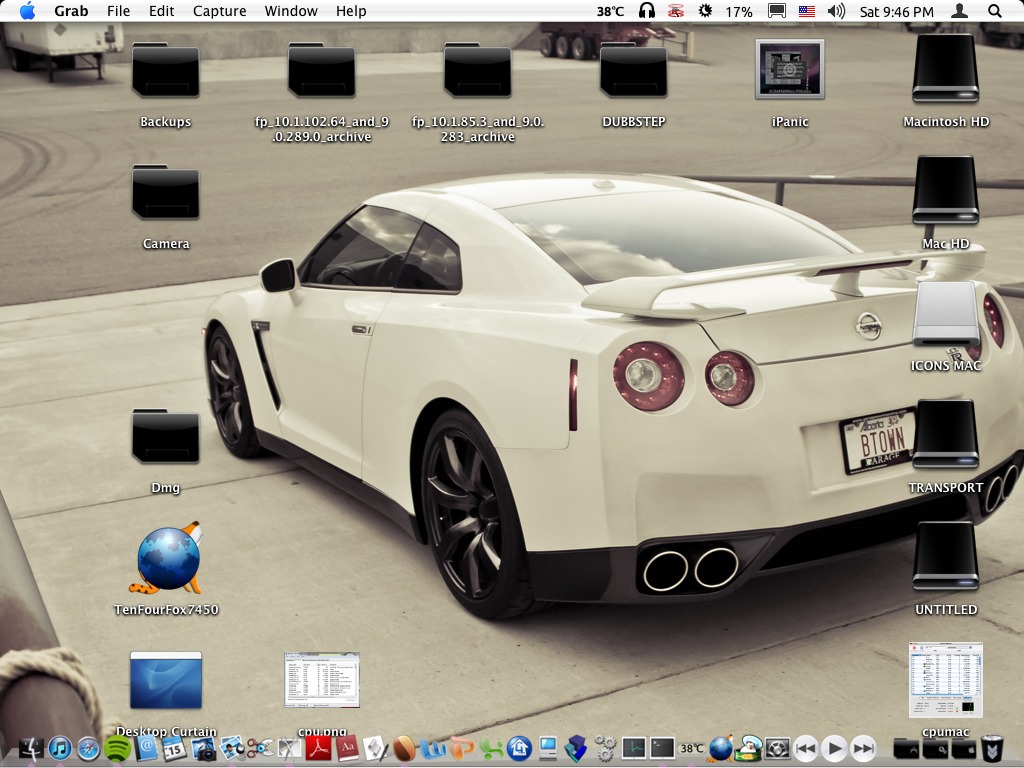Select the Macintosh HD drive icon
The image size is (1024, 768).
[x=946, y=69]
